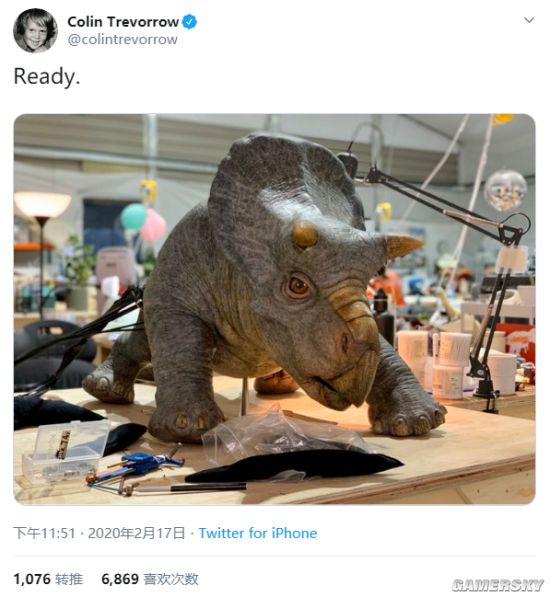Open the baby triceratops photo
The height and width of the screenshot is (597, 550).
274,309
